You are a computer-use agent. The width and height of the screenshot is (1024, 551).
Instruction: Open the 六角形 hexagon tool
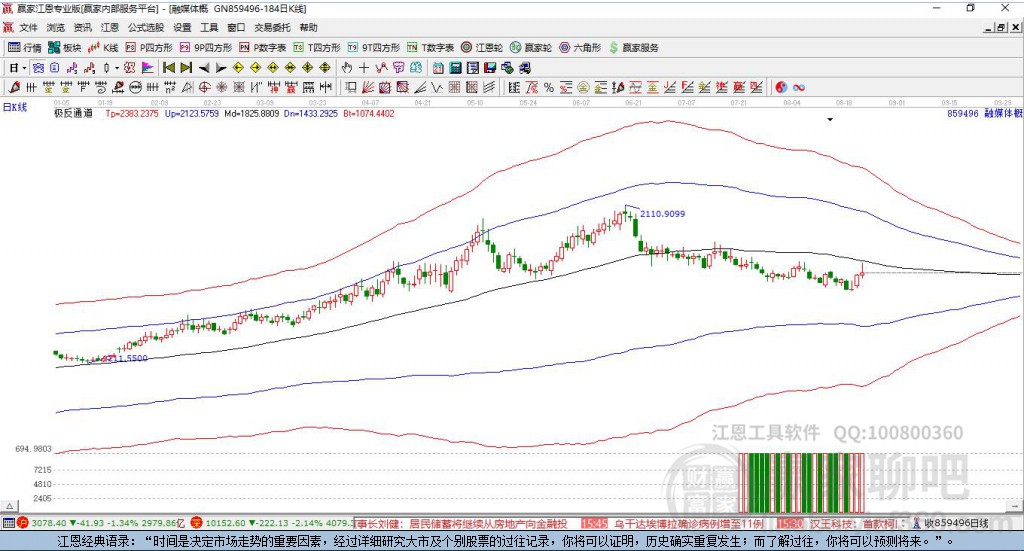coord(580,48)
